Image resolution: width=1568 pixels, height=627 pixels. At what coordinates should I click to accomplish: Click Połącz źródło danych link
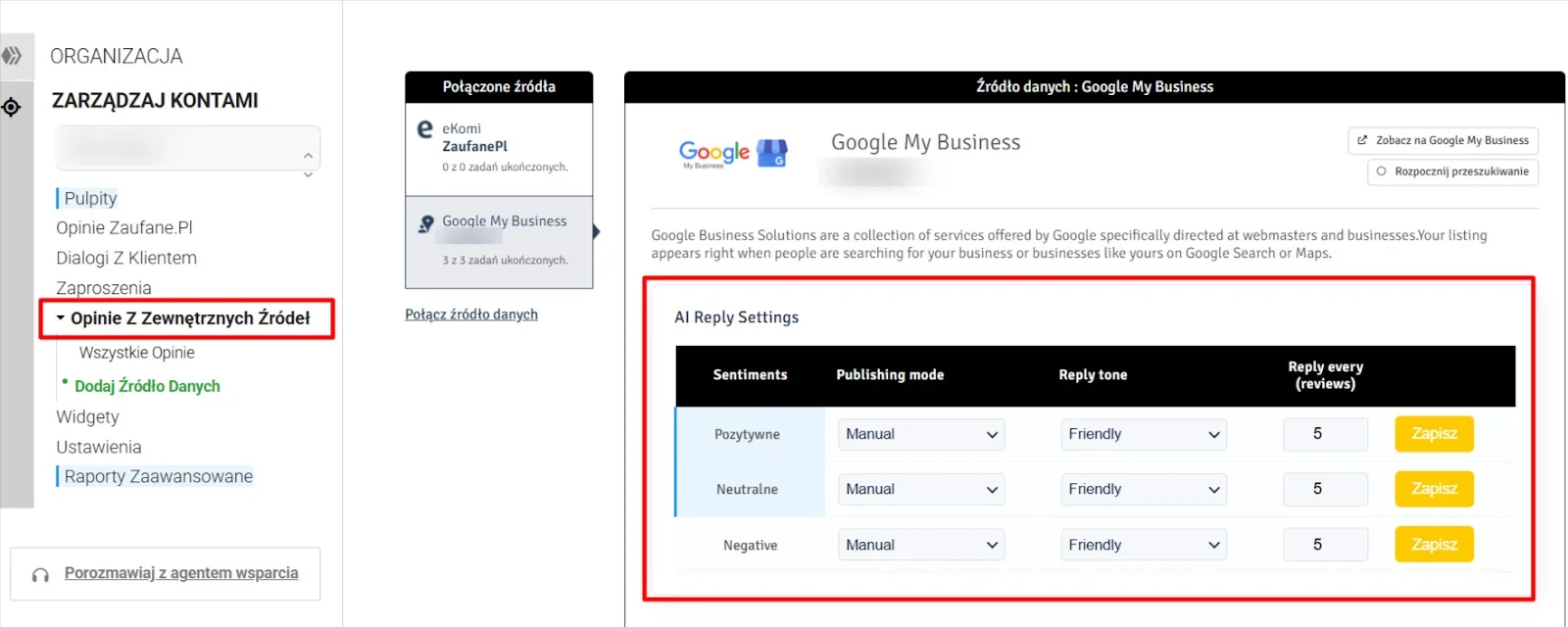pyautogui.click(x=471, y=314)
